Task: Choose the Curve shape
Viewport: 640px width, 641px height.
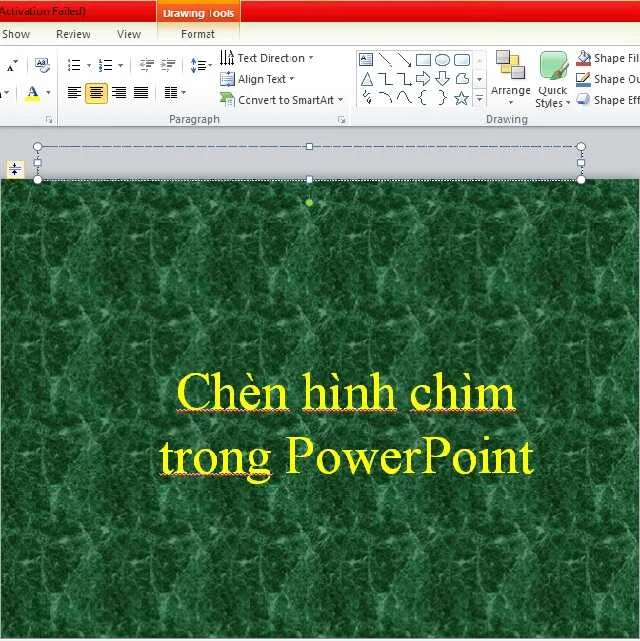Action: pos(404,98)
